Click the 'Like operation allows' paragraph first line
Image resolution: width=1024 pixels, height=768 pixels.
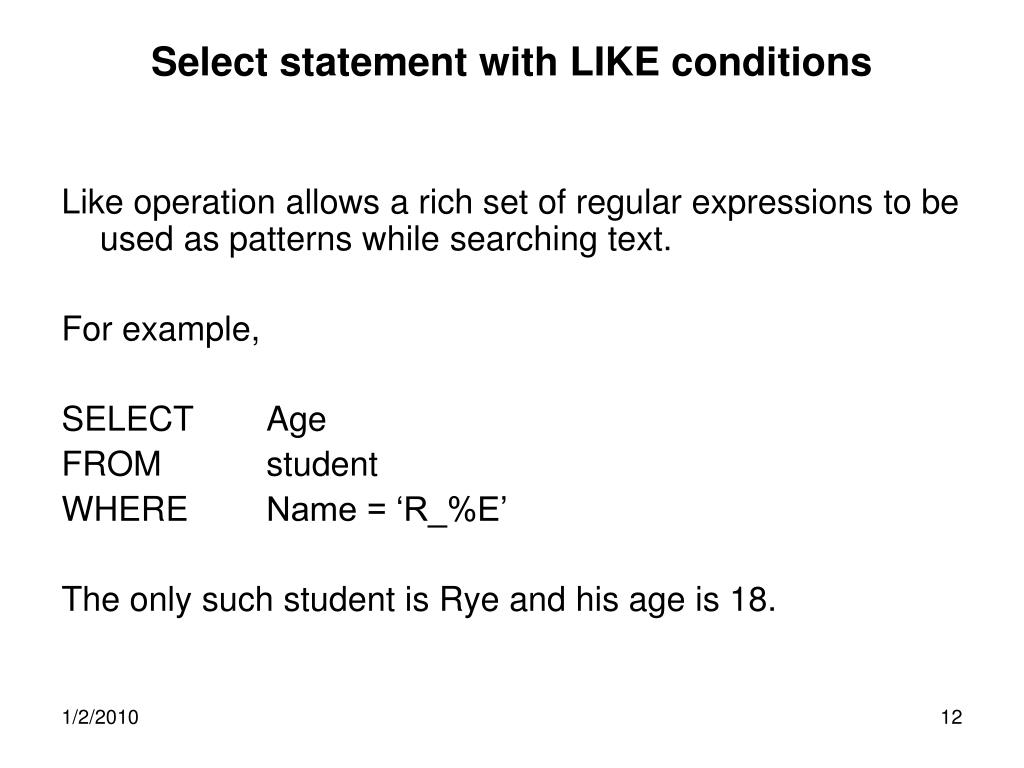(x=510, y=203)
